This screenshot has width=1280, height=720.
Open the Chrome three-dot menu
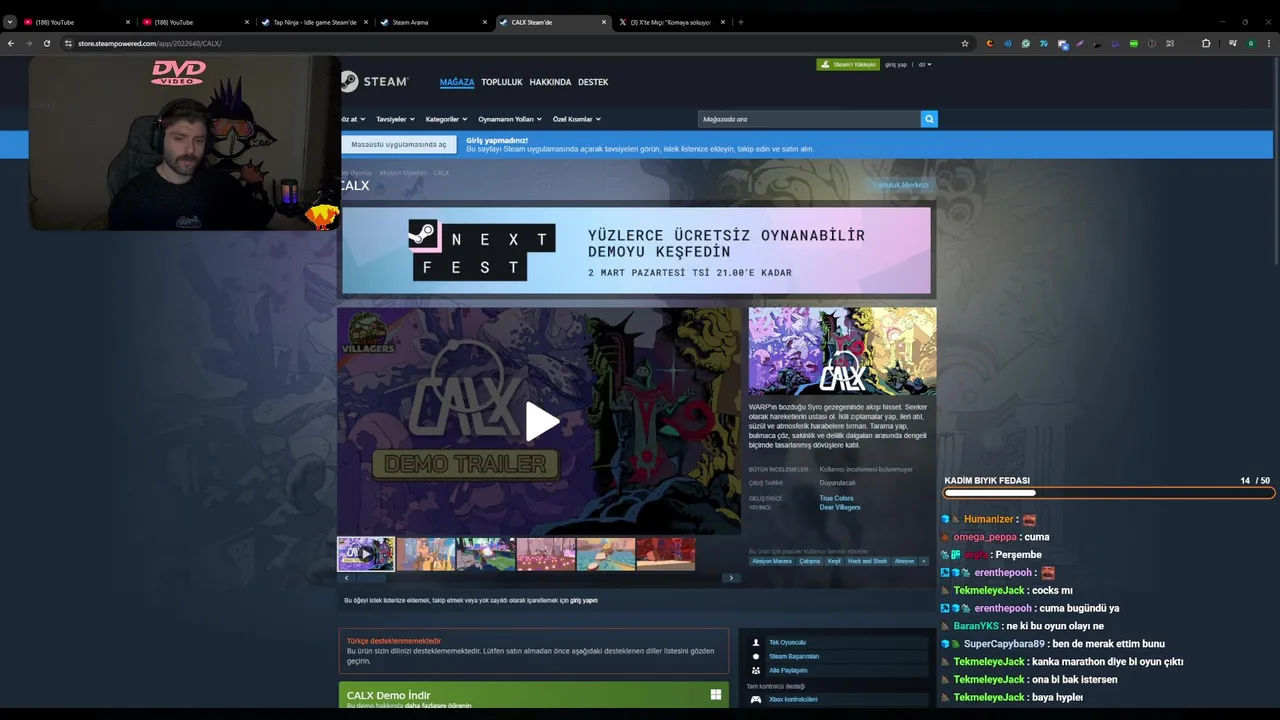tap(1268, 43)
